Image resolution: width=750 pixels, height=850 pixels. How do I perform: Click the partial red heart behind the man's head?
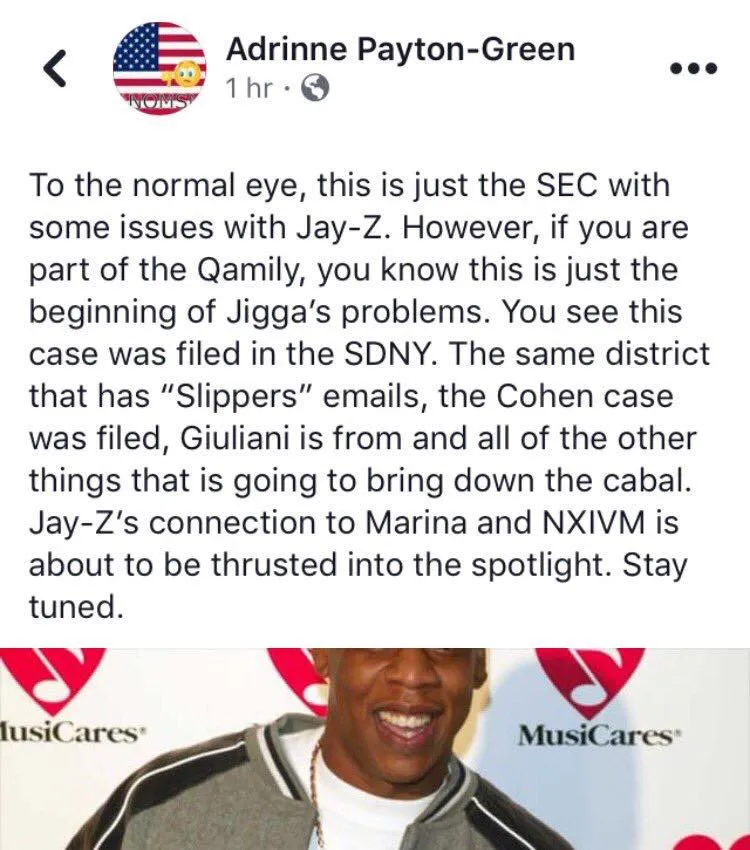pos(293,674)
